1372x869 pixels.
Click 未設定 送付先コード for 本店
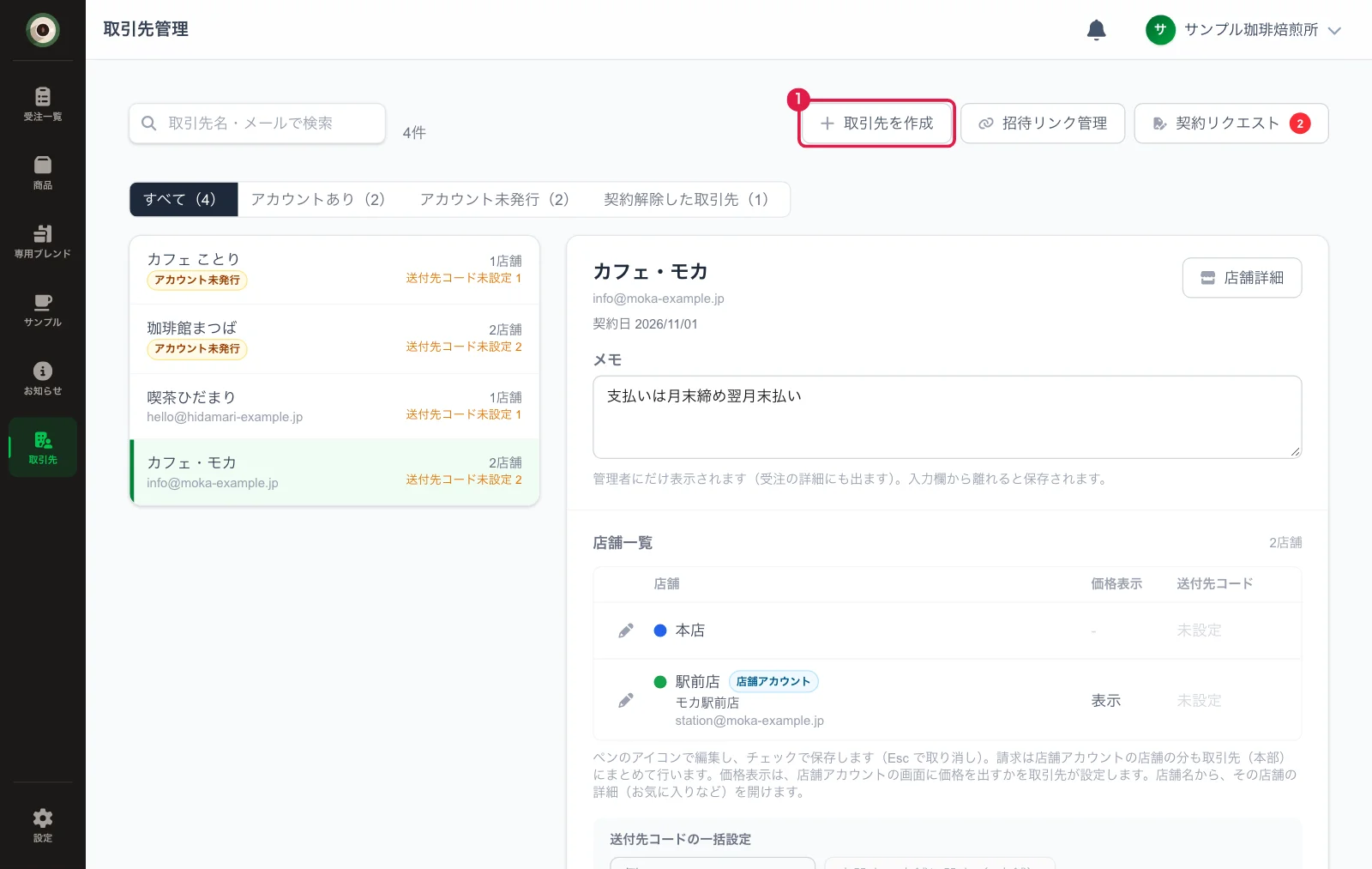[x=1199, y=631]
